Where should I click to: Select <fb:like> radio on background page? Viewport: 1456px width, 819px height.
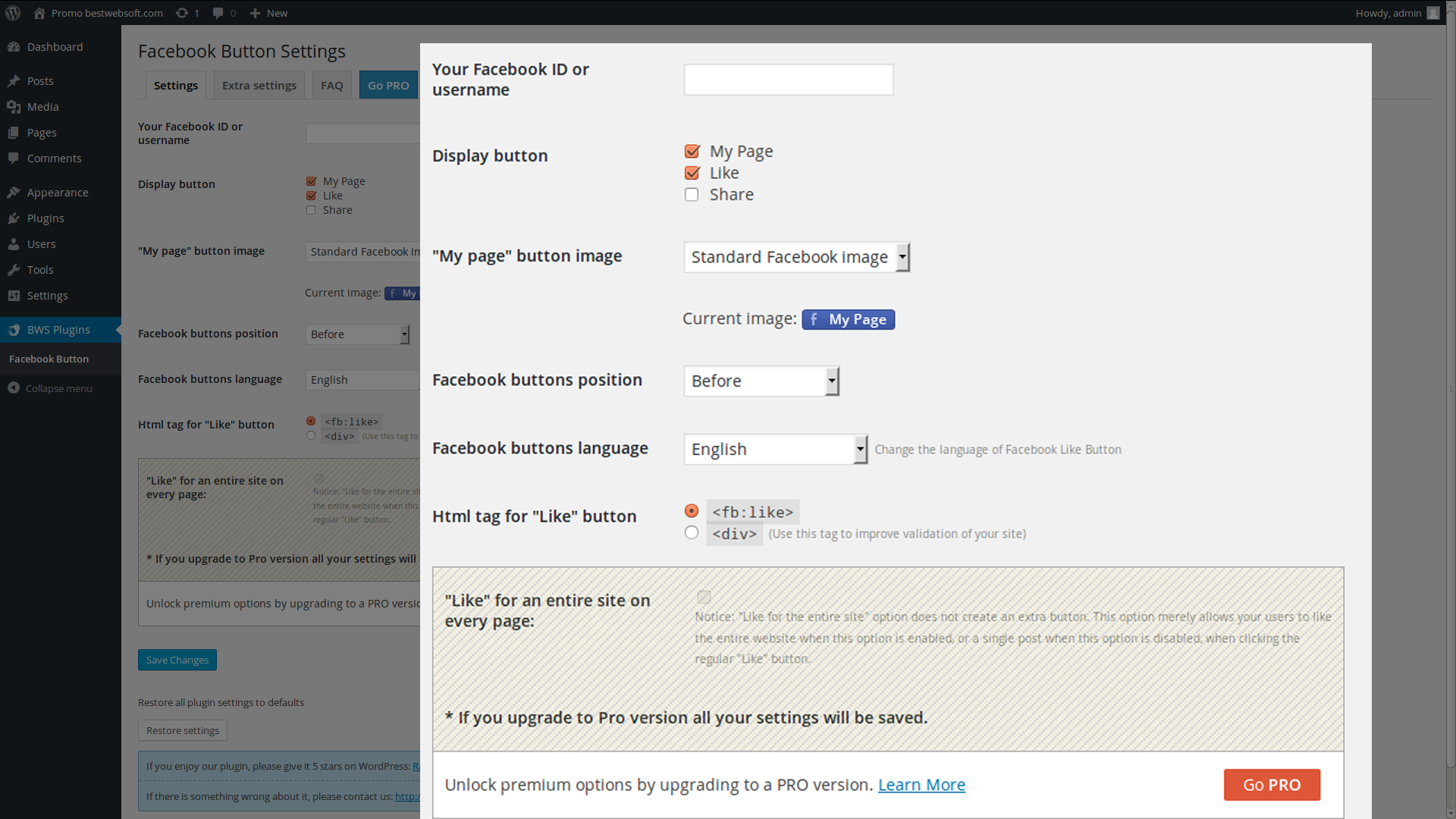[x=311, y=421]
